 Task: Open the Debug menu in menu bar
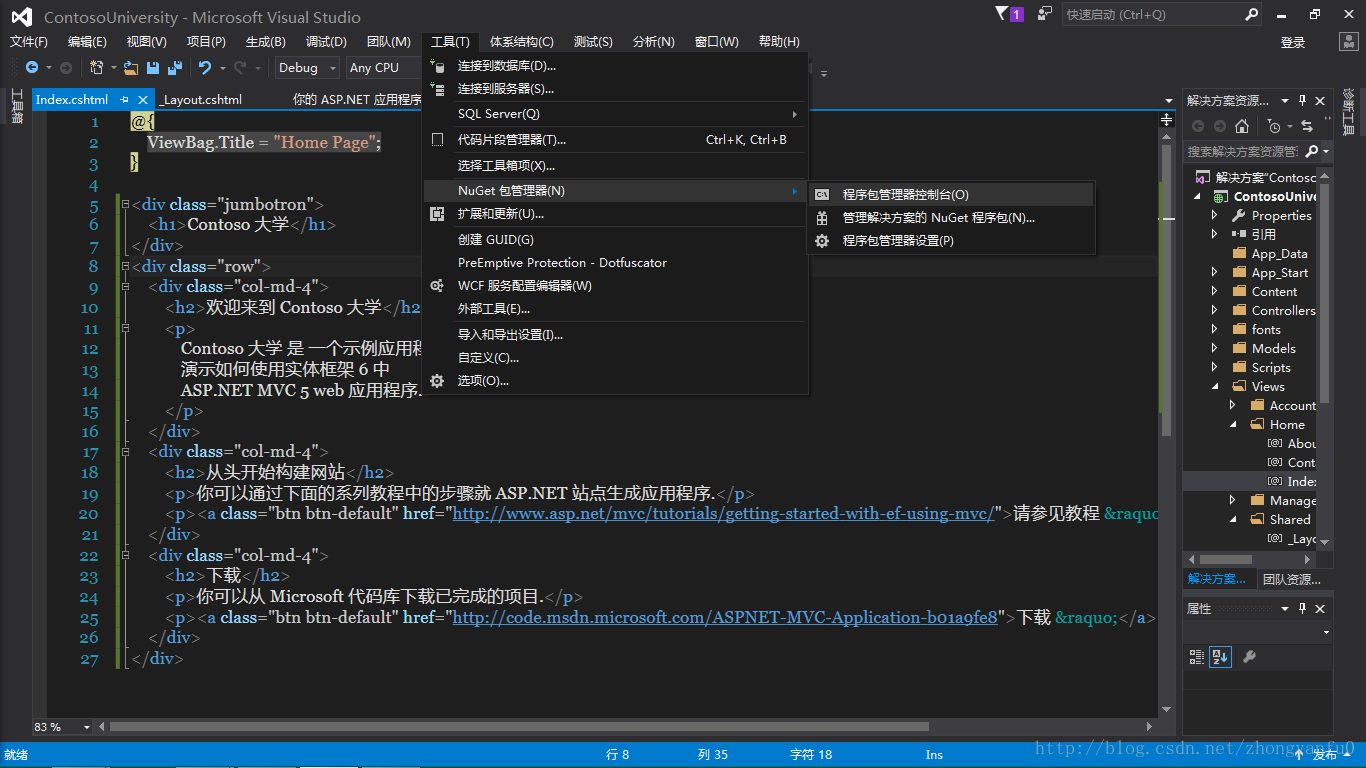[326, 42]
